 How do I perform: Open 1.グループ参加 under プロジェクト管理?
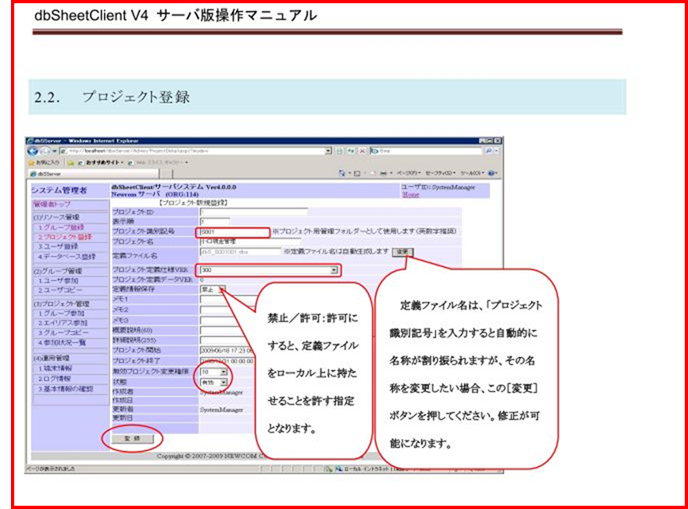click(x=61, y=313)
